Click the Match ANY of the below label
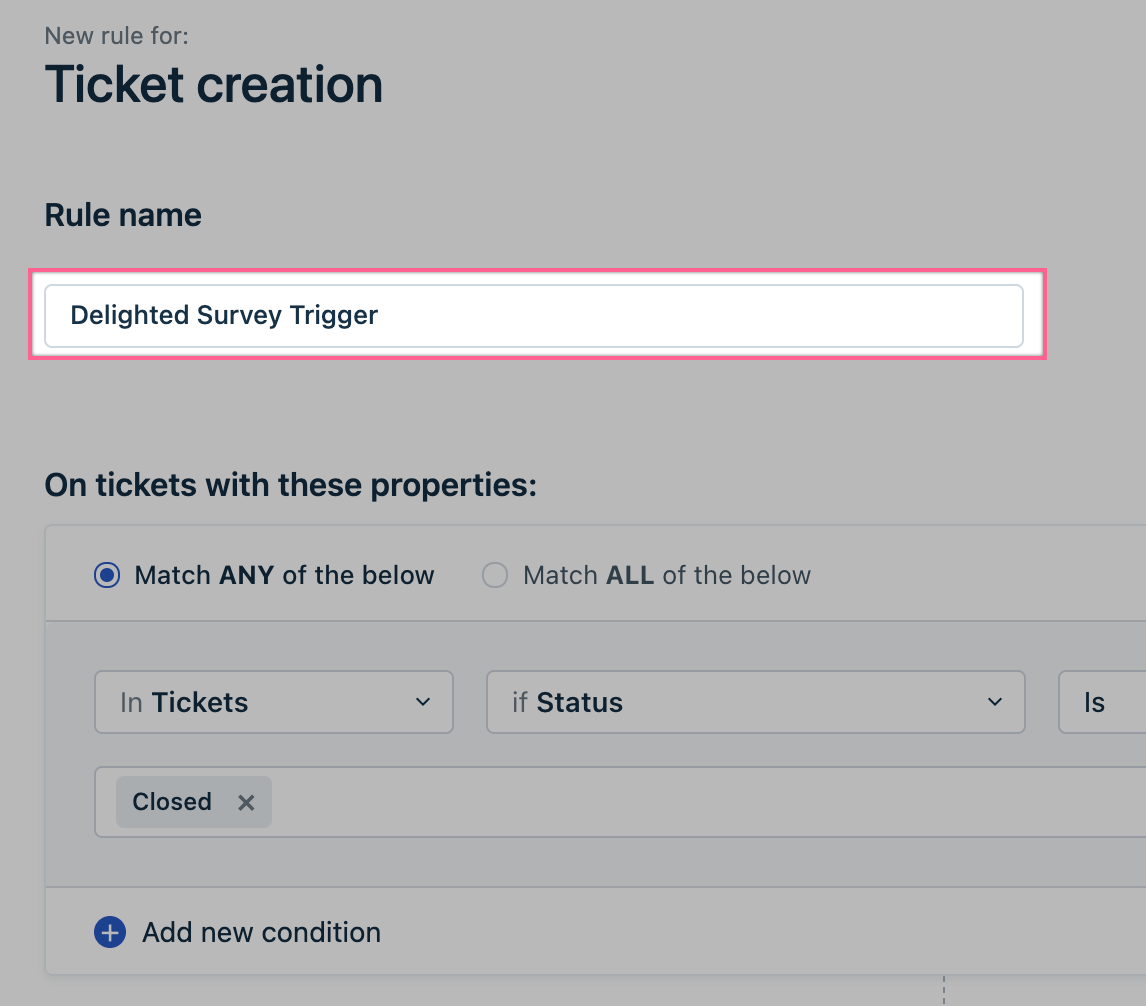This screenshot has height=1006, width=1146. [284, 576]
